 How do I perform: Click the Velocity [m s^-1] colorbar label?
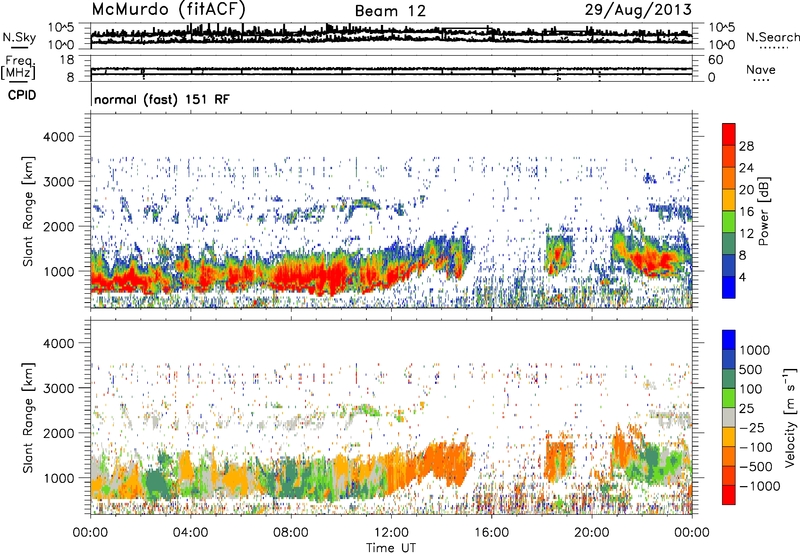pyautogui.click(x=790, y=418)
